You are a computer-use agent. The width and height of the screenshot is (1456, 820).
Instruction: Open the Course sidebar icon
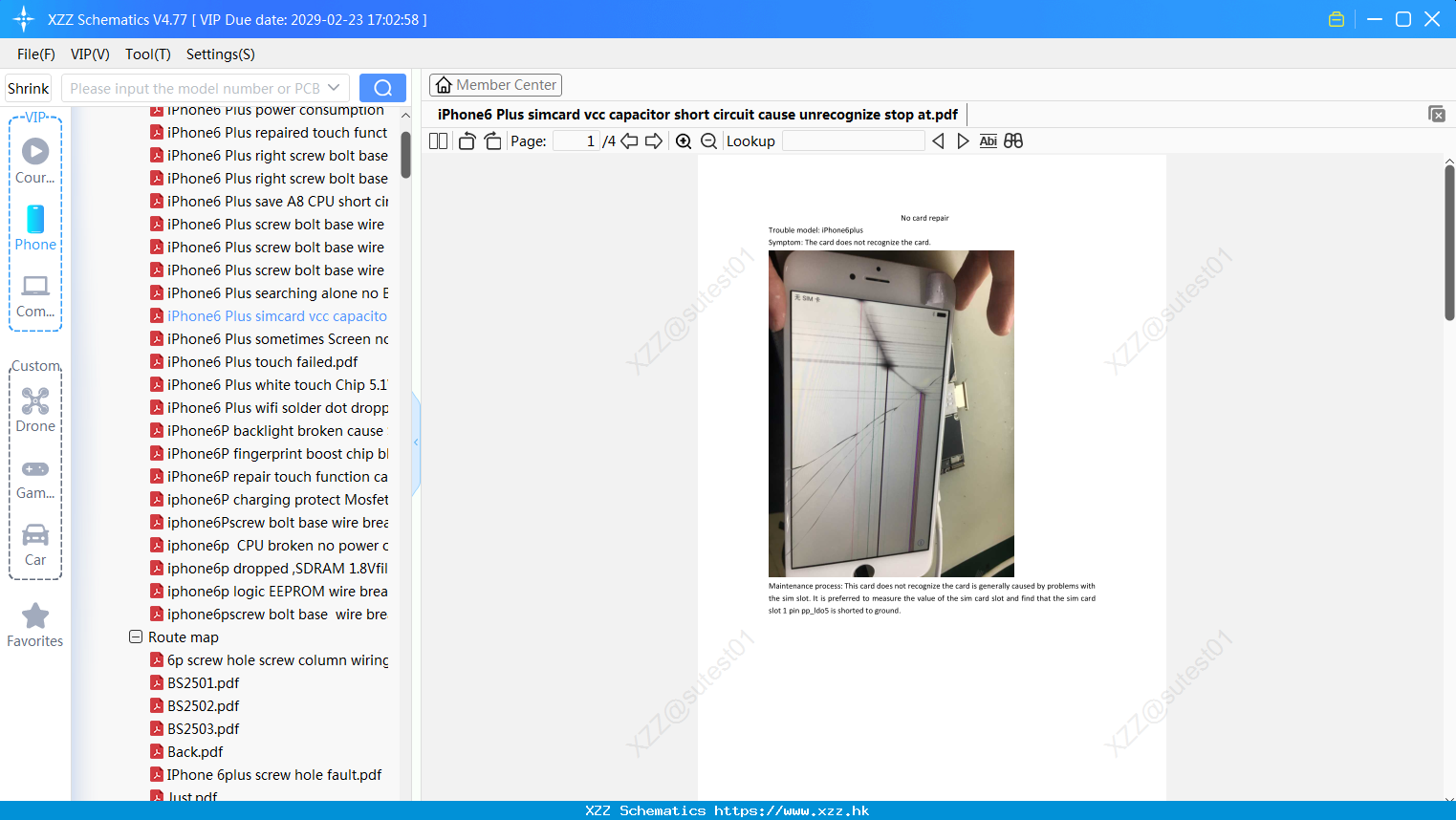pyautogui.click(x=35, y=161)
